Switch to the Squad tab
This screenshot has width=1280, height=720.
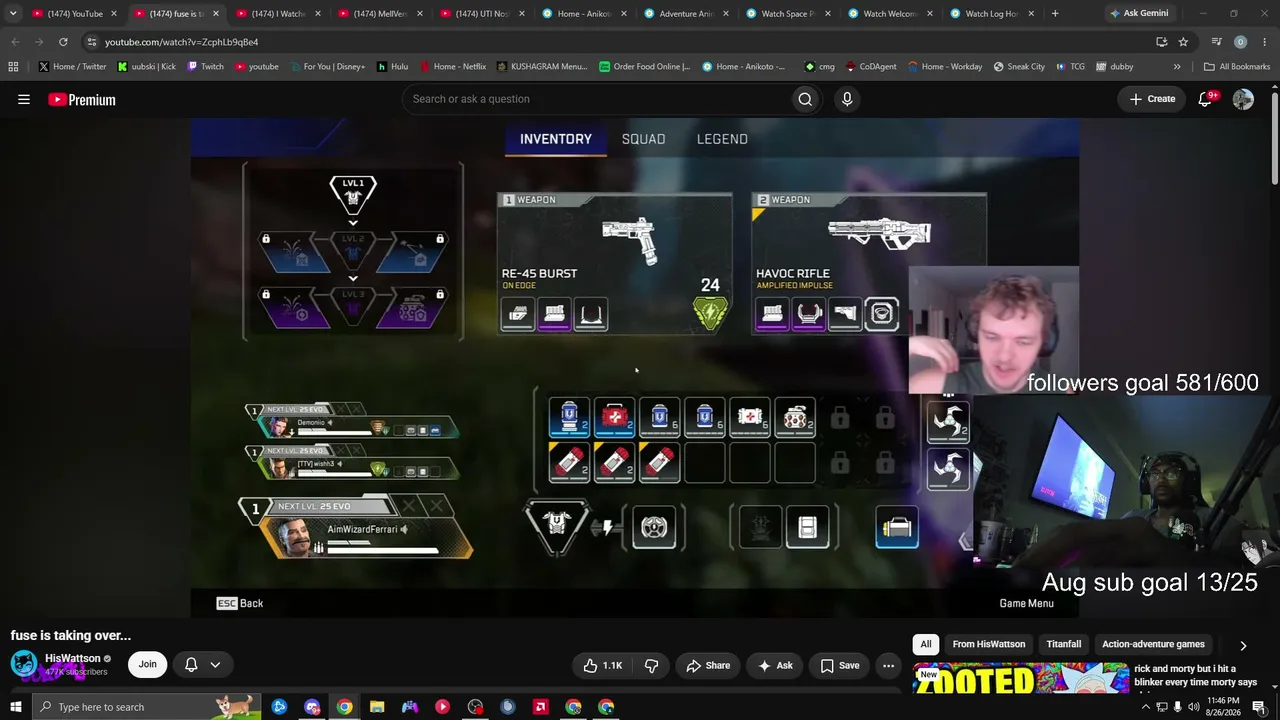point(644,139)
